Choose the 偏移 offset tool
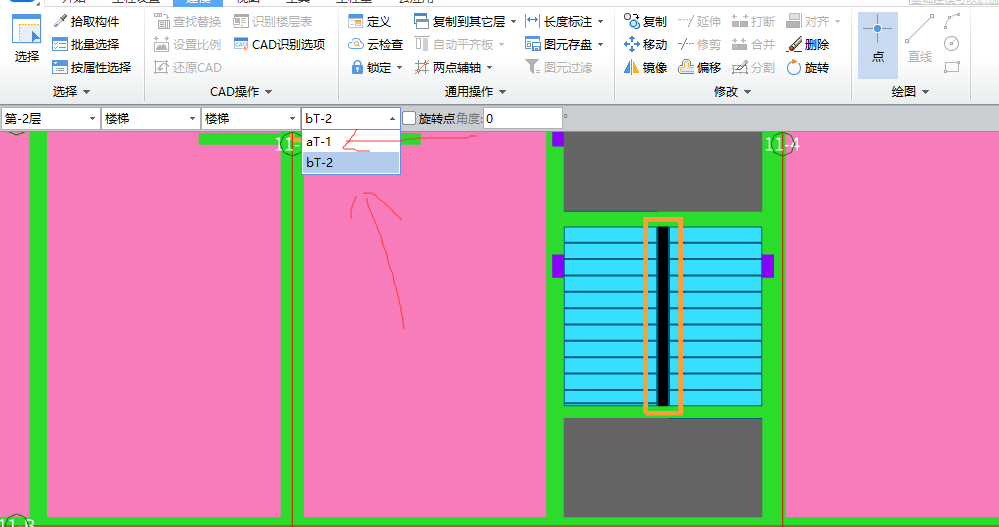999x527 pixels. click(700, 68)
